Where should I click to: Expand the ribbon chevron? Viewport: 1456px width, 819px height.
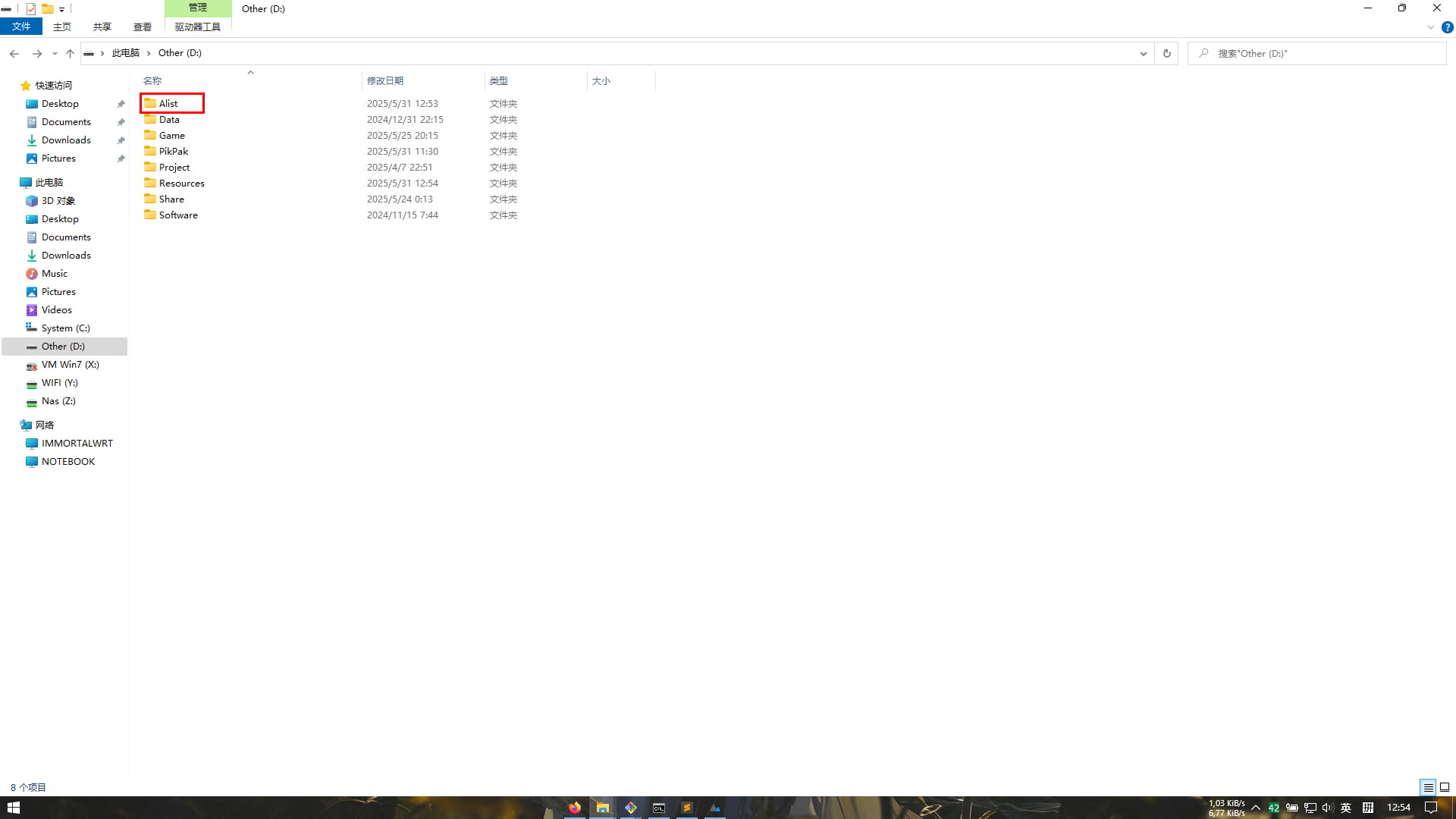coord(1430,27)
